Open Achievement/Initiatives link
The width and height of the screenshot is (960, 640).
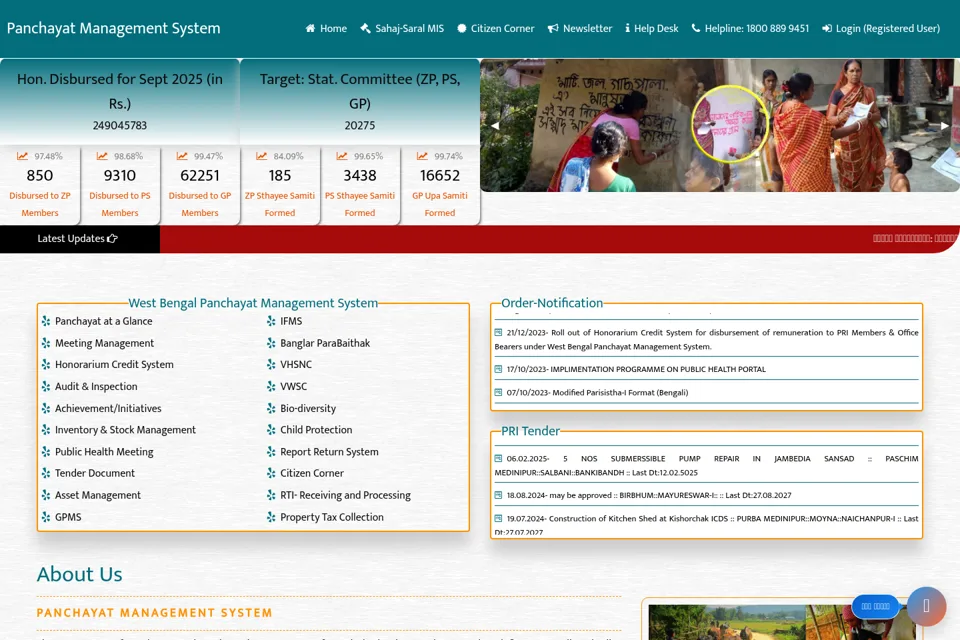click(108, 408)
